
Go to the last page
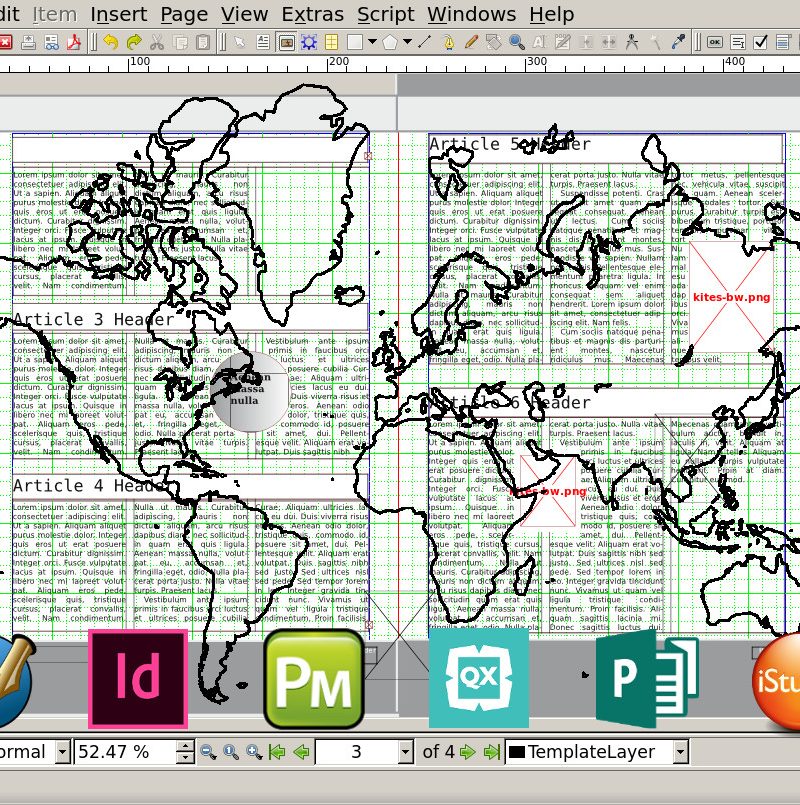pos(491,752)
